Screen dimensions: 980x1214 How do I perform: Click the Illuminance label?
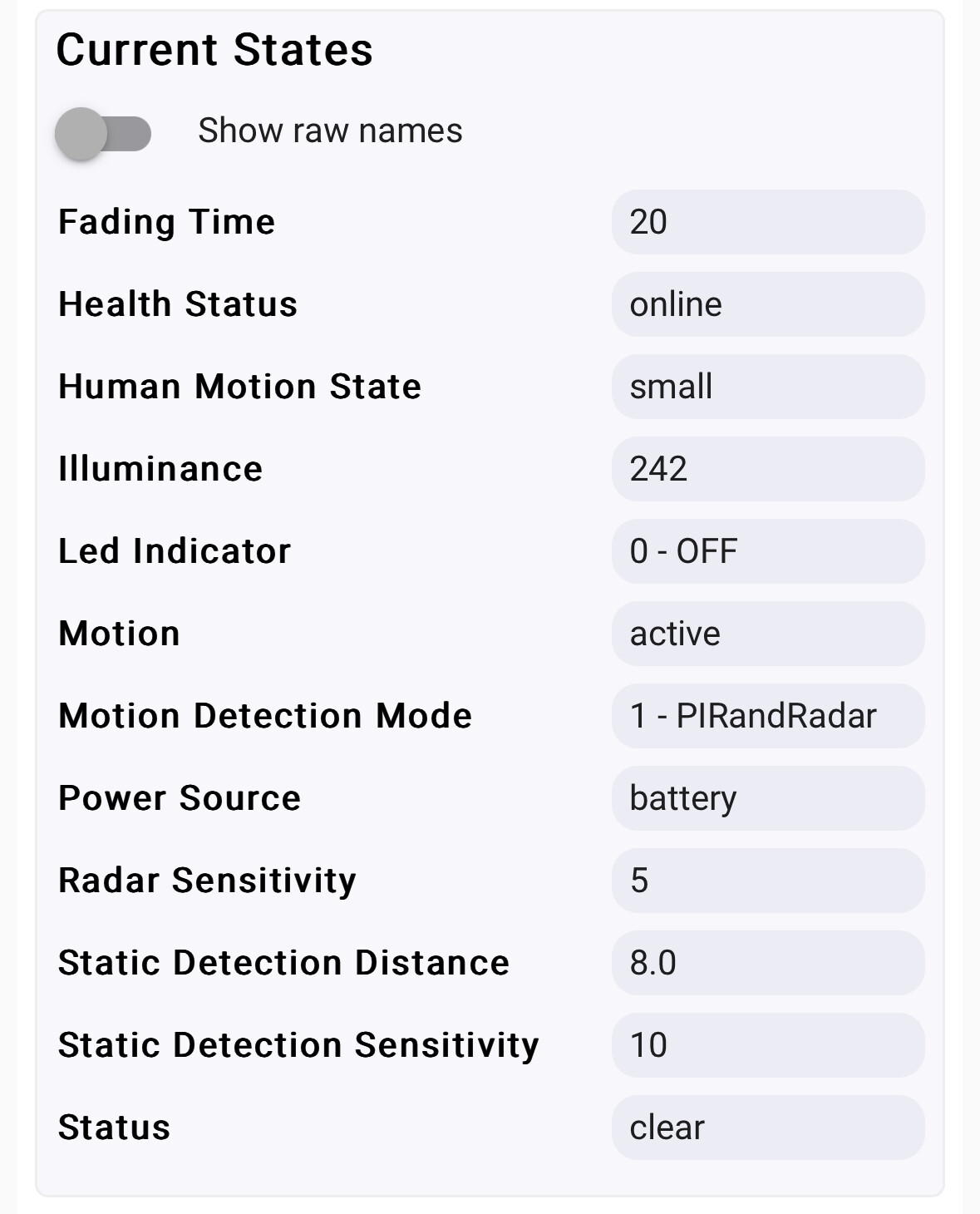(x=160, y=469)
